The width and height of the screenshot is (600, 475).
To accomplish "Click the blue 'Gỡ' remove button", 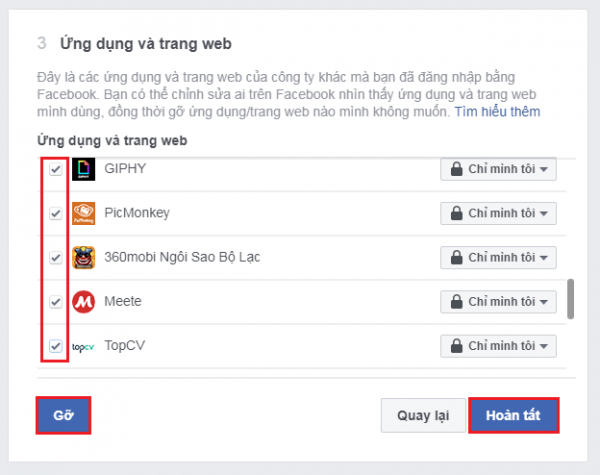I will click(x=64, y=415).
